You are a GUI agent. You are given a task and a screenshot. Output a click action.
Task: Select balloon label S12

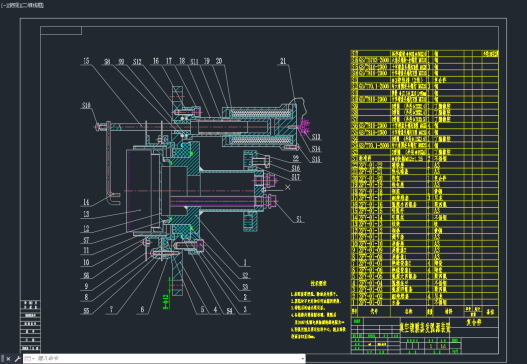137,62
